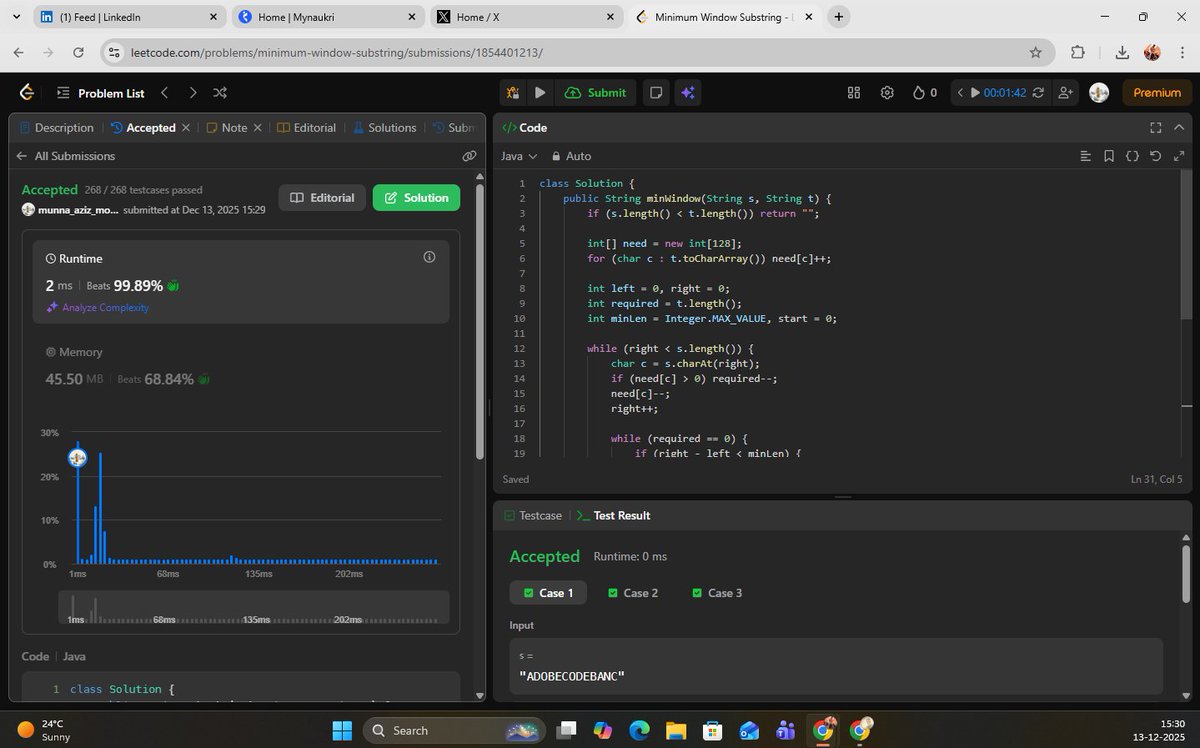Viewport: 1200px width, 748px height.
Task: Bookmark this page with star icon
Action: coord(1035,52)
